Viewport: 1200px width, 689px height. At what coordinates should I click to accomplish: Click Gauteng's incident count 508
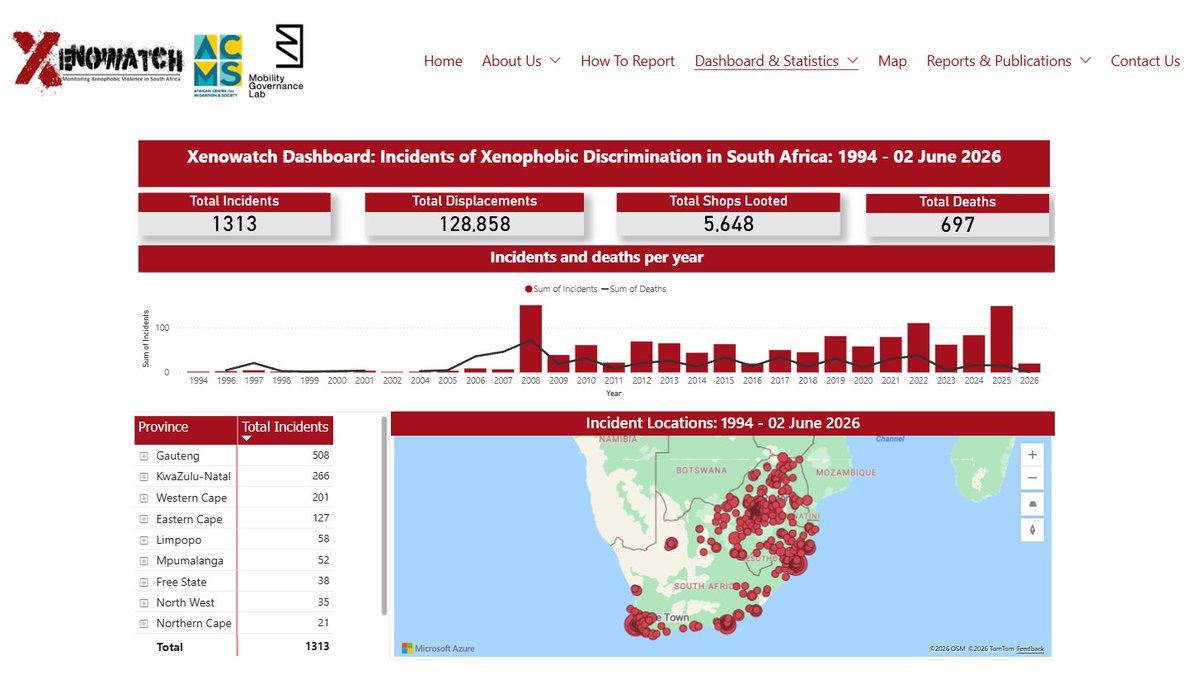[x=320, y=456]
